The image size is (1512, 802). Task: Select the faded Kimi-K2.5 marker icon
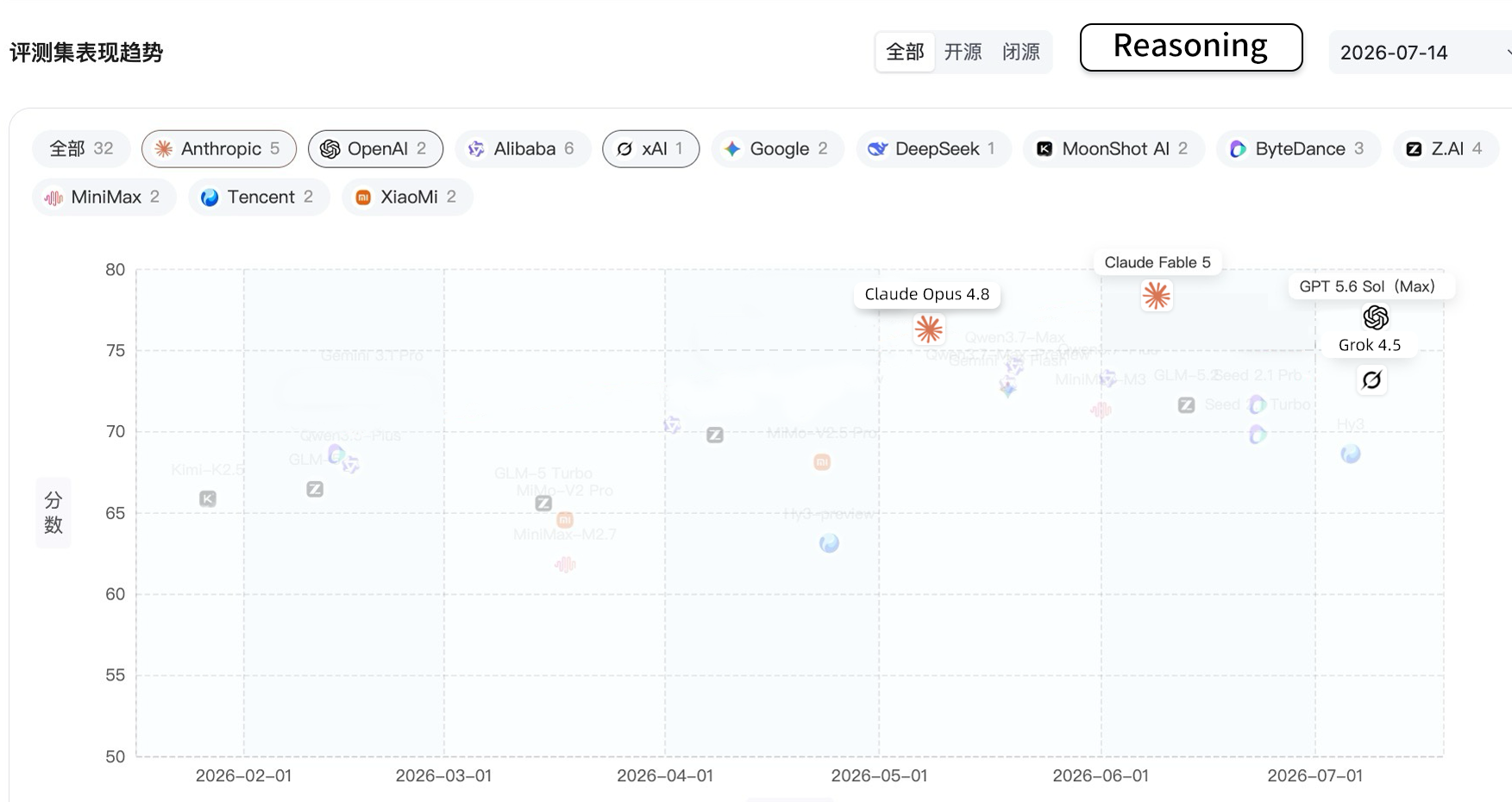208,498
